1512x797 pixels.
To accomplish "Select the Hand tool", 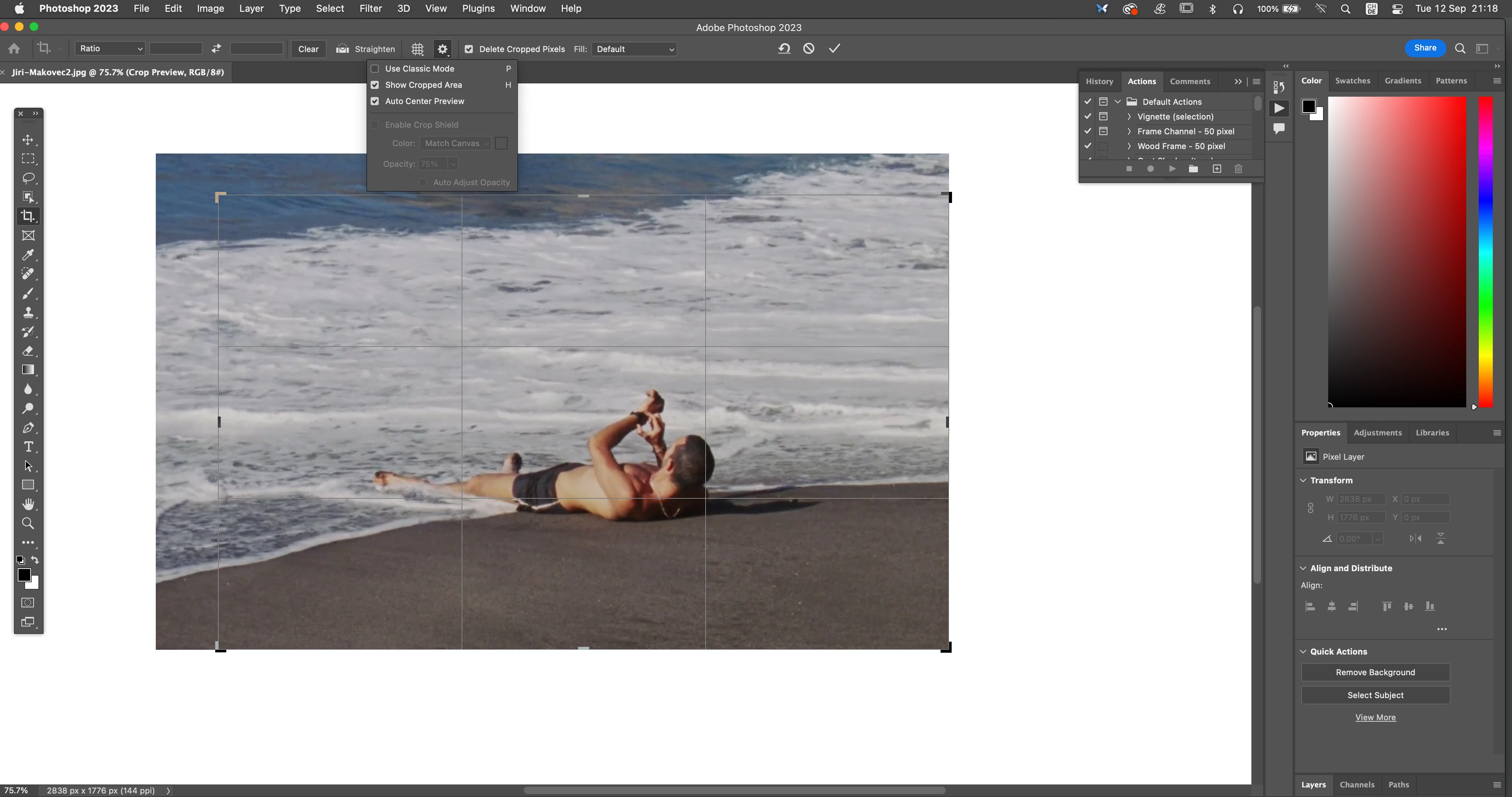I will [x=28, y=504].
